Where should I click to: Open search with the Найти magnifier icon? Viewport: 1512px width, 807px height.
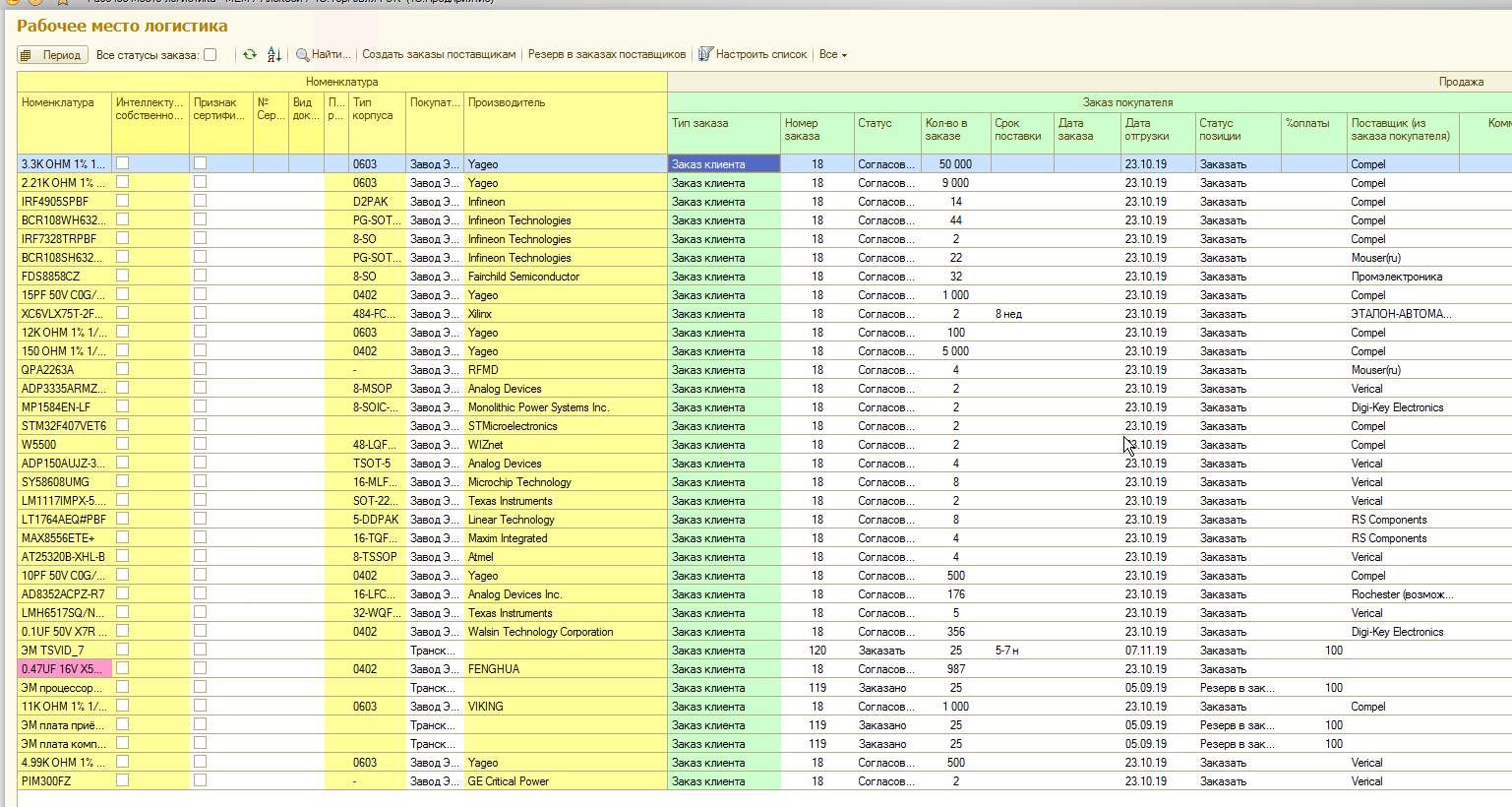303,55
